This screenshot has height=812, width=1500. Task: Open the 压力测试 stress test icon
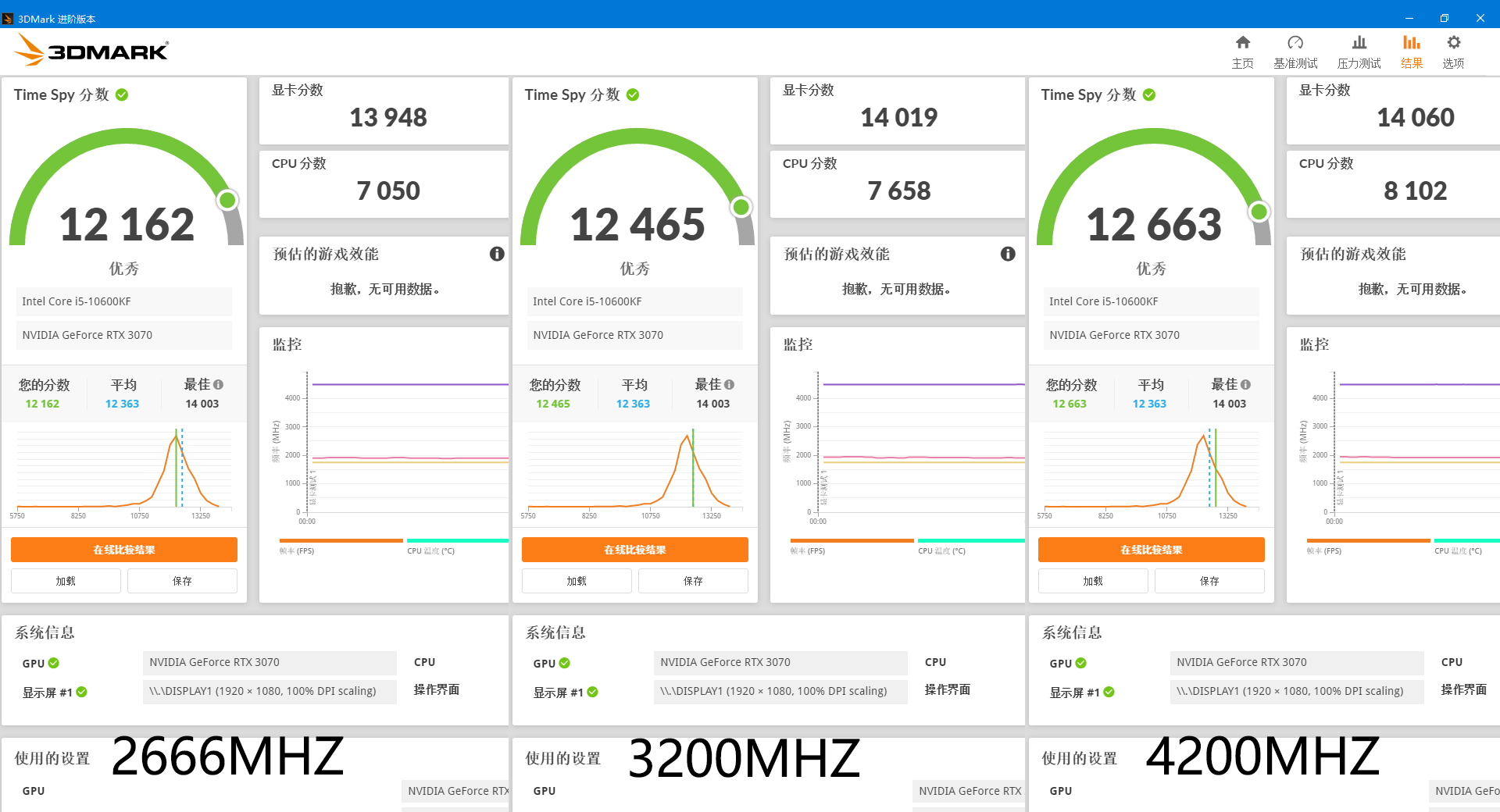[1359, 42]
